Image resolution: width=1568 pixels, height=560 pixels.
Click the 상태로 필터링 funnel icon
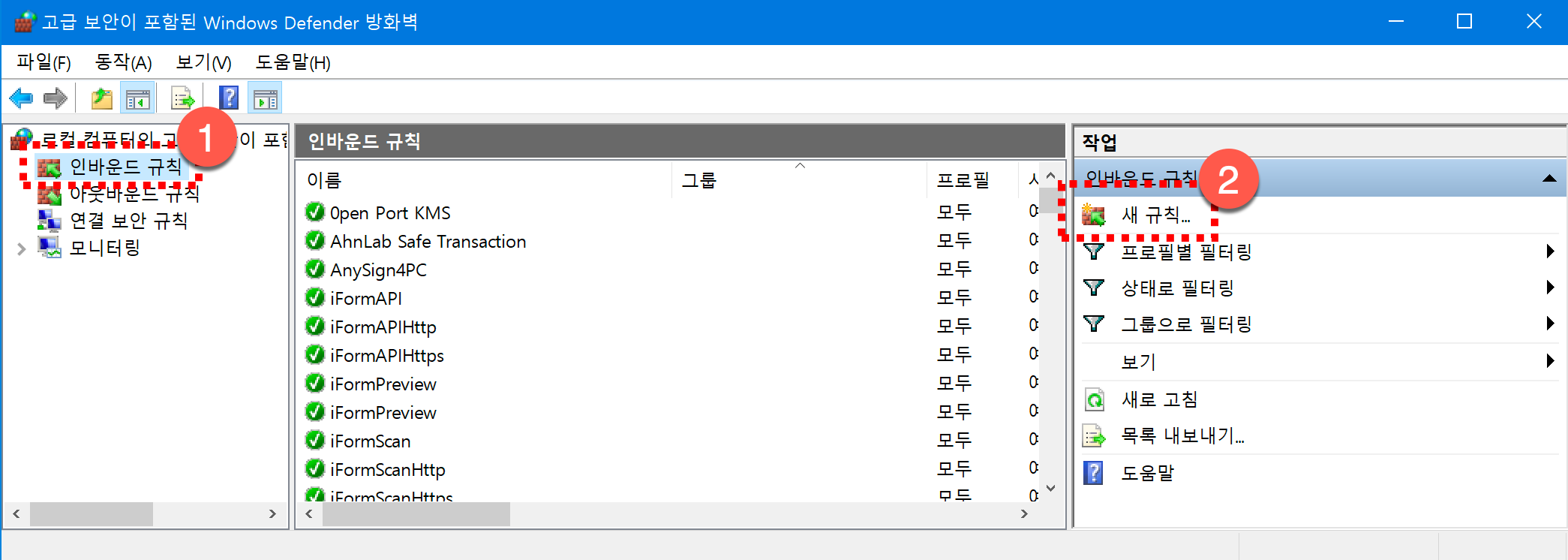[x=1094, y=288]
